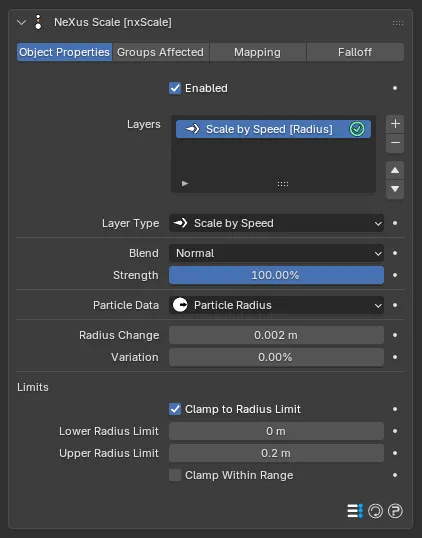Click the nxScale modifier icon in header

point(38,22)
